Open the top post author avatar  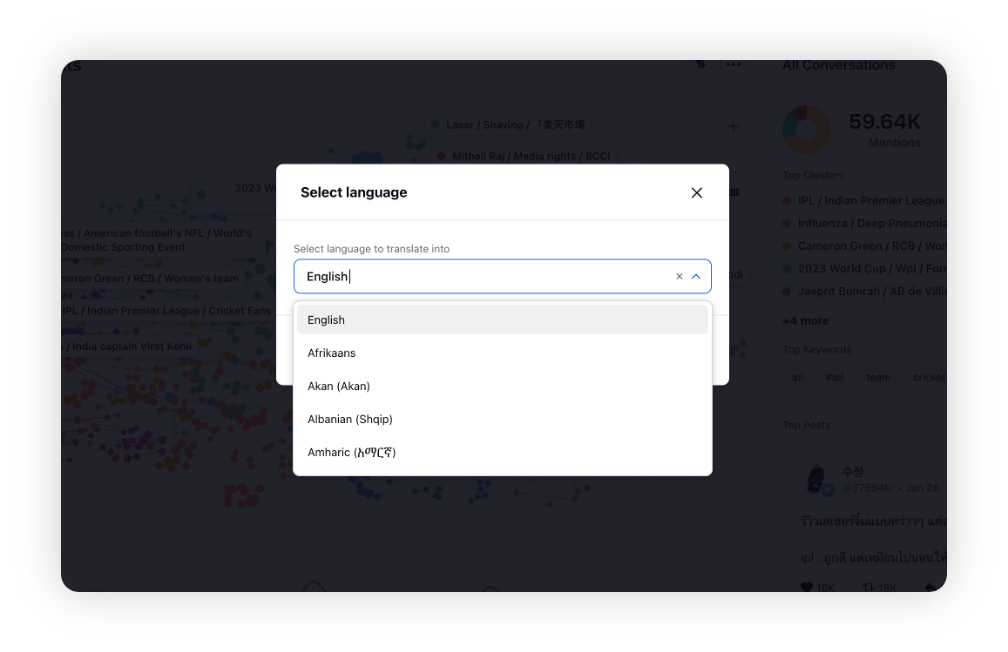(817, 479)
